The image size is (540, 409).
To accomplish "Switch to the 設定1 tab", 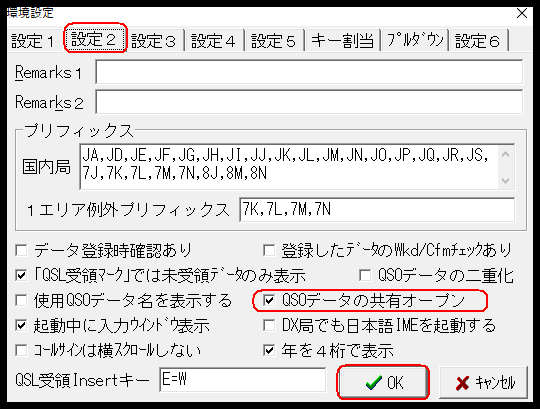I will click(x=33, y=41).
